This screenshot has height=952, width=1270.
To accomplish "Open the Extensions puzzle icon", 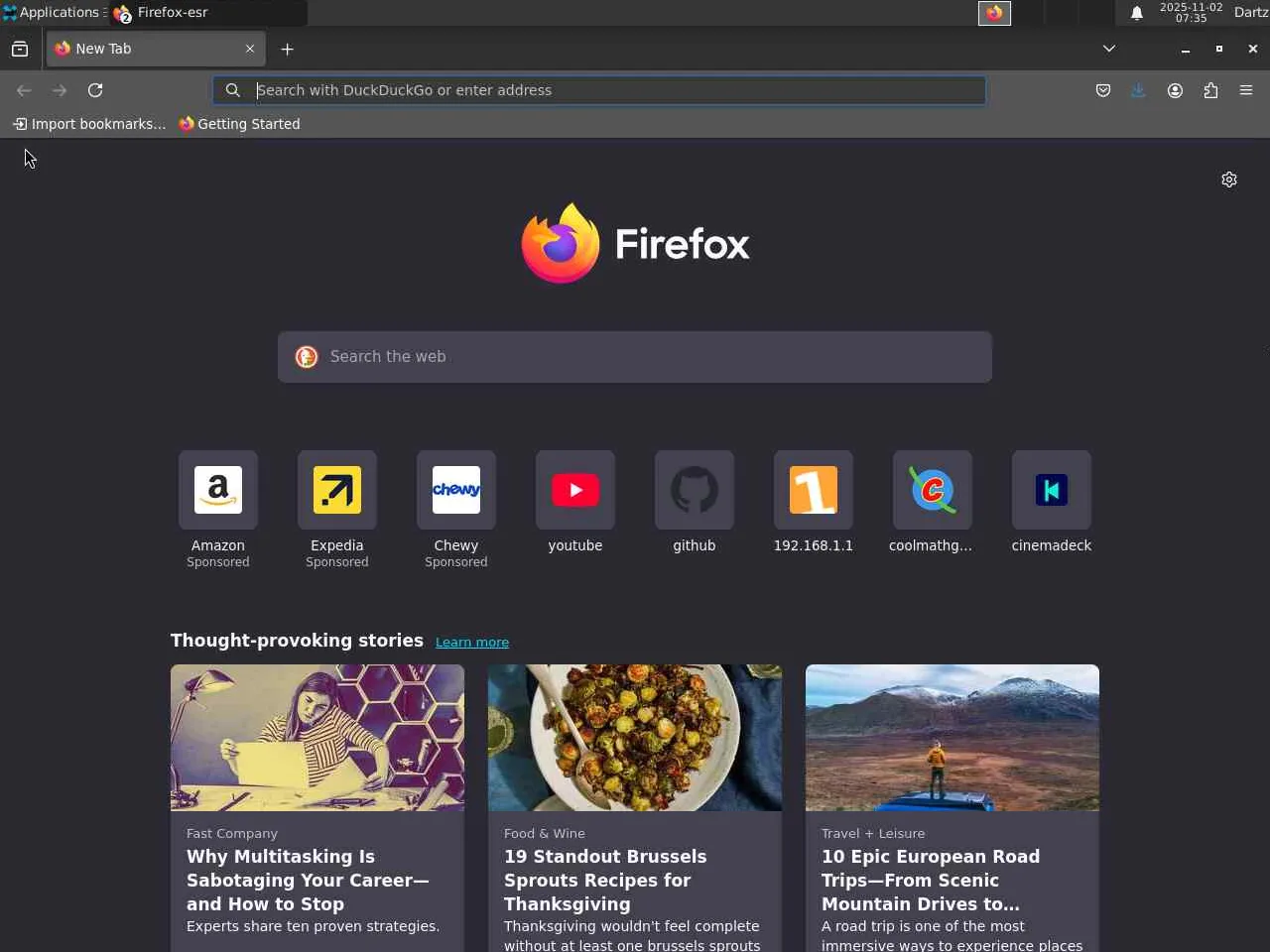I will pyautogui.click(x=1210, y=90).
